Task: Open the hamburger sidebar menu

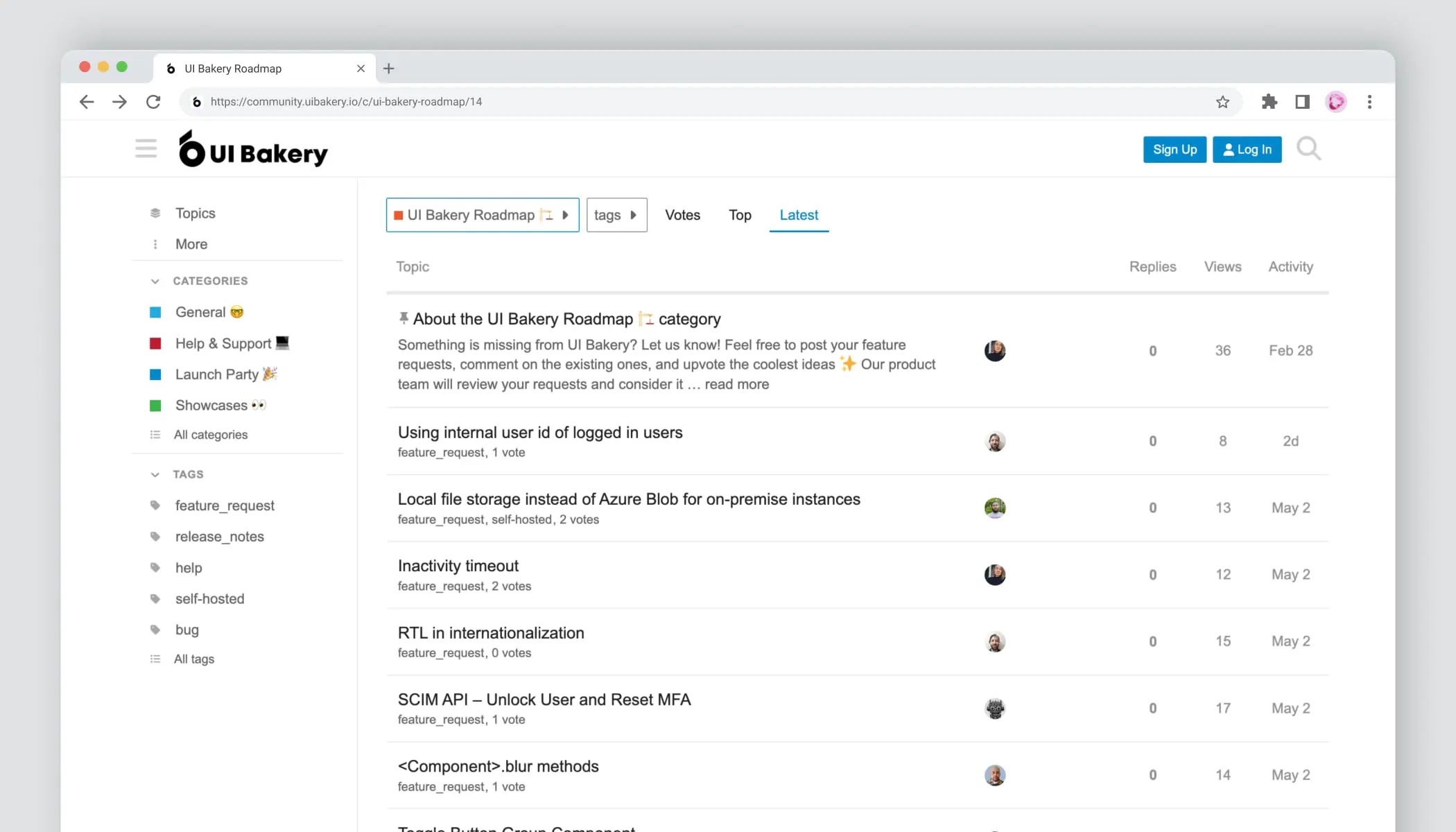Action: click(146, 148)
